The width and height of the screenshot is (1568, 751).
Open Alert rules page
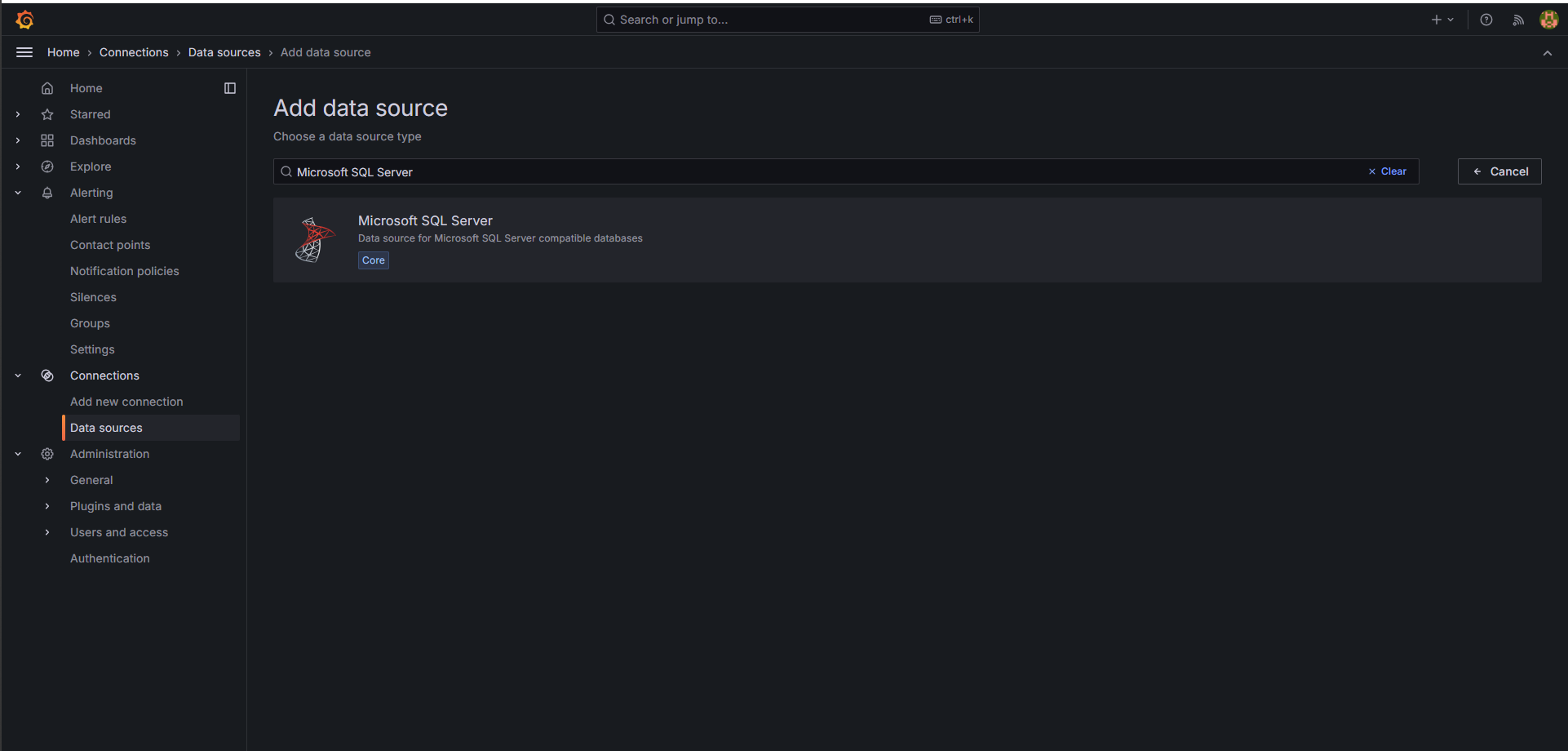click(99, 219)
